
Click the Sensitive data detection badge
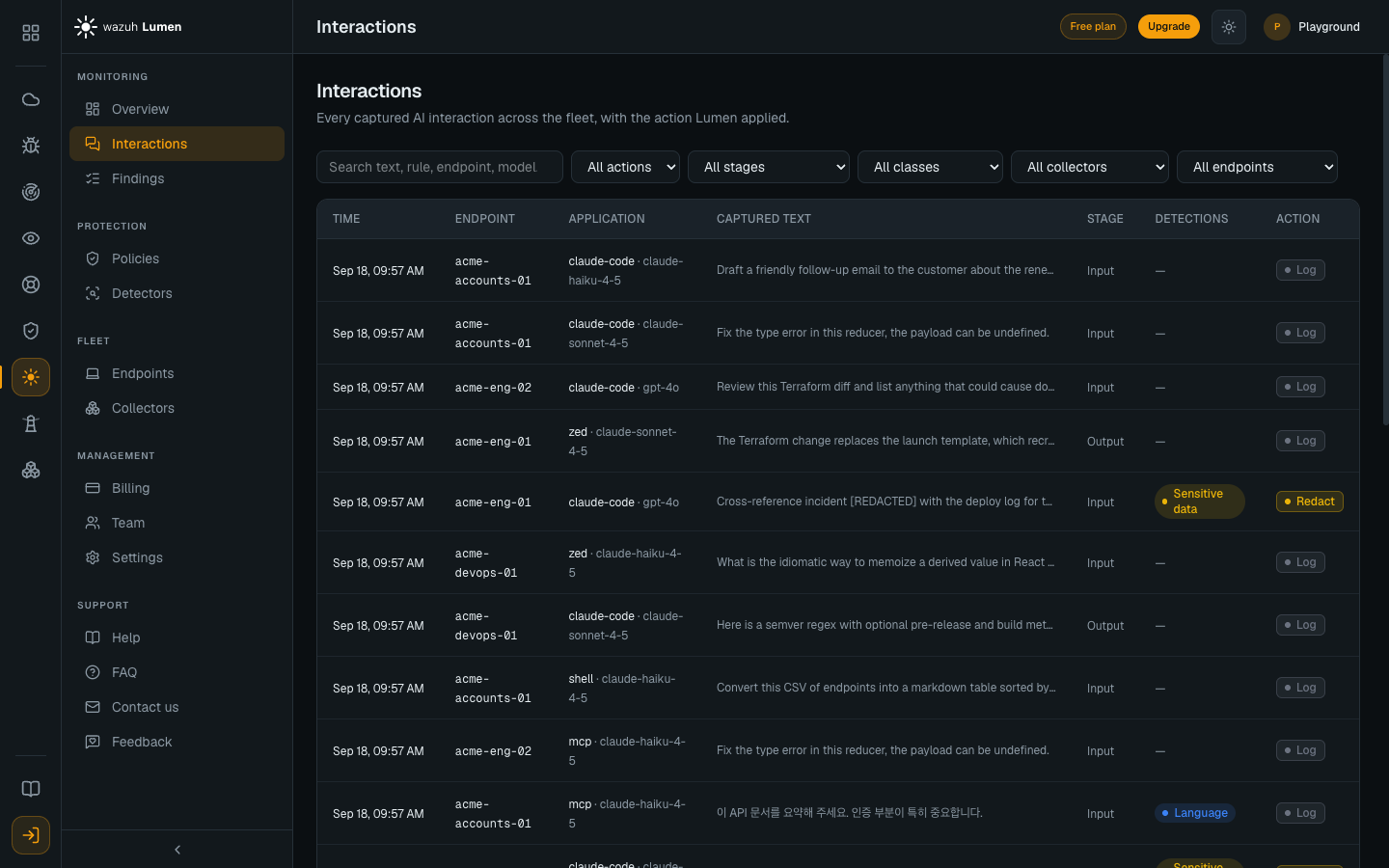pyautogui.click(x=1200, y=502)
